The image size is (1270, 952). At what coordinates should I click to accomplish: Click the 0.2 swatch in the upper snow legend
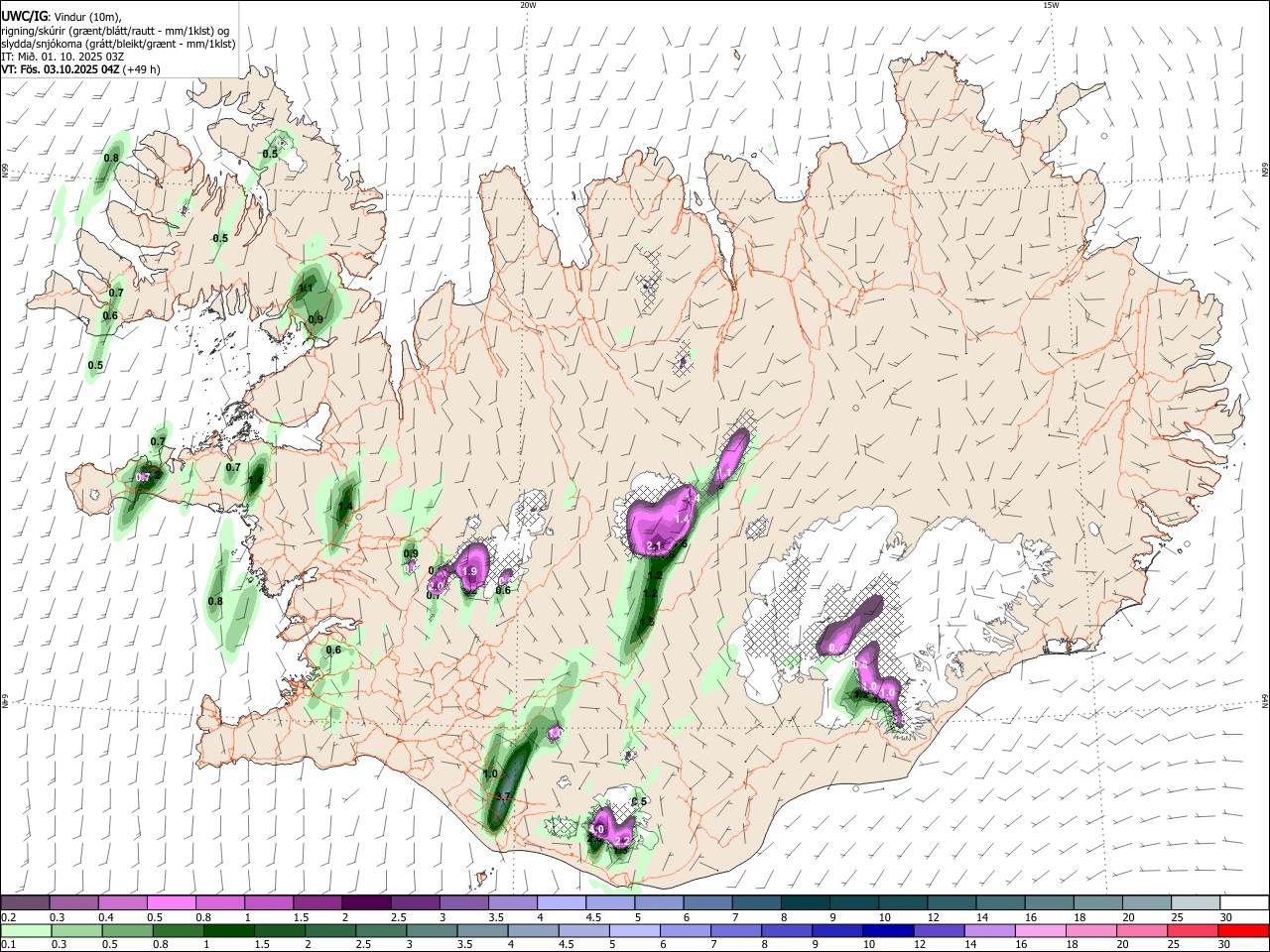coord(25,903)
